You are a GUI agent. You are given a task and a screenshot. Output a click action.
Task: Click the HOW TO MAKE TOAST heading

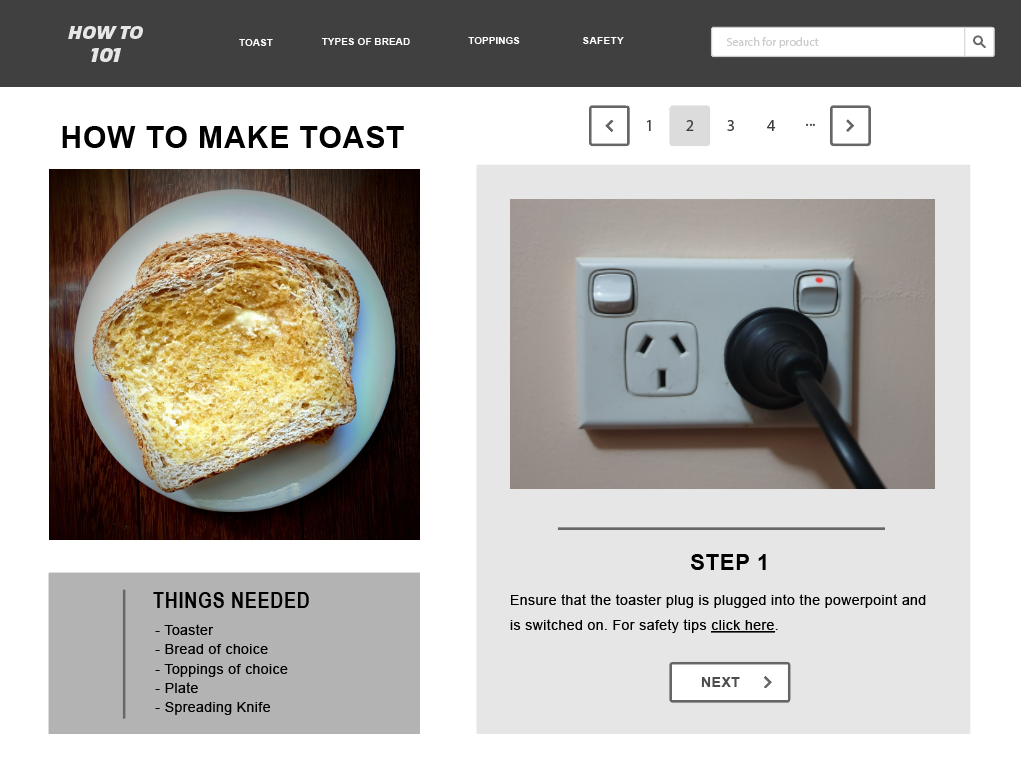(232, 137)
